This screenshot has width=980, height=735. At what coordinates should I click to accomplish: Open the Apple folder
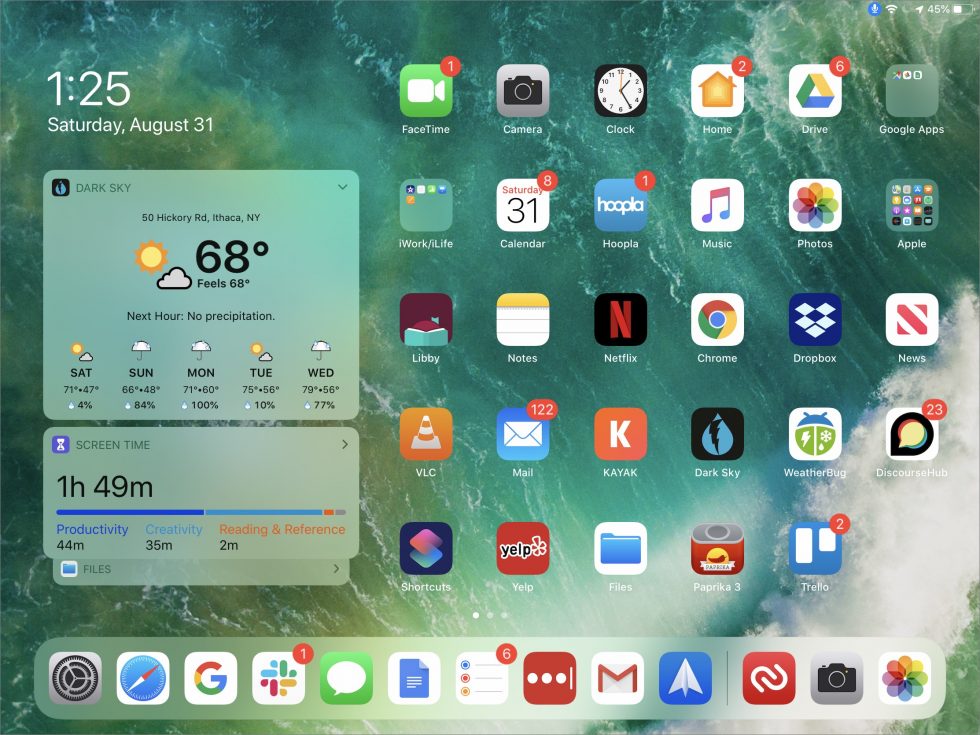point(911,205)
